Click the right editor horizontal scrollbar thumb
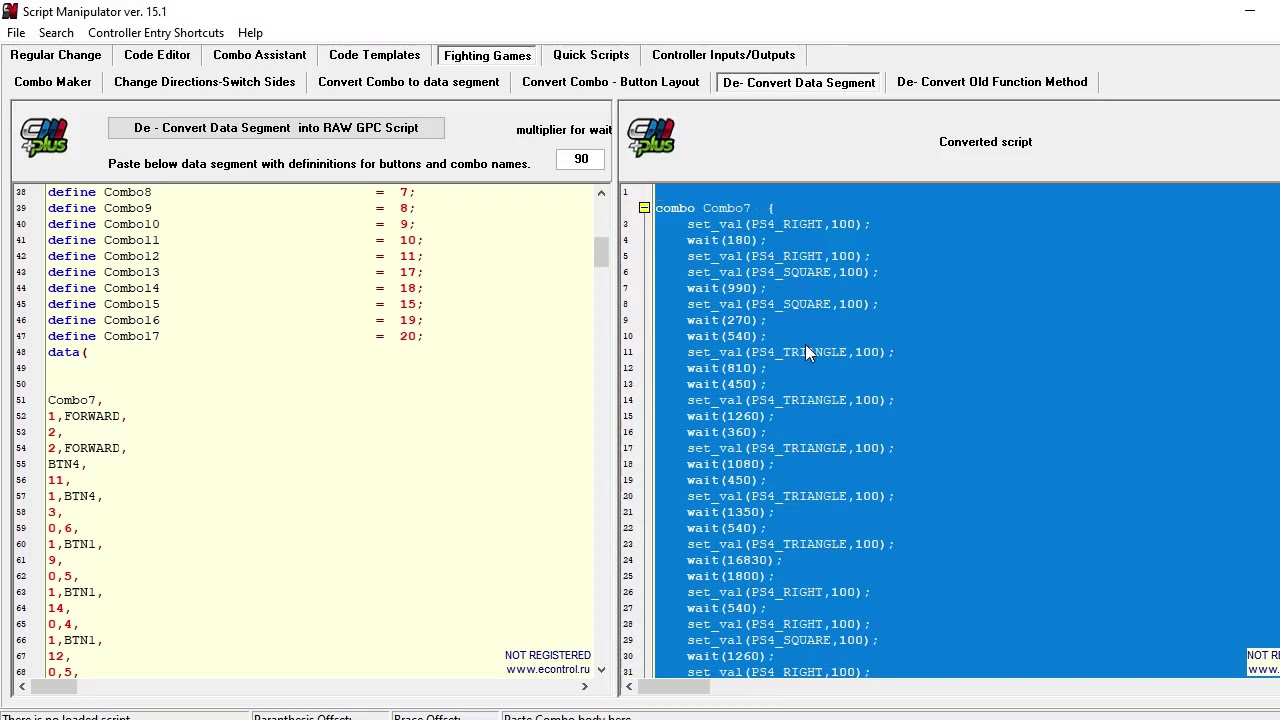Screen dimensions: 1280x720 point(673,686)
